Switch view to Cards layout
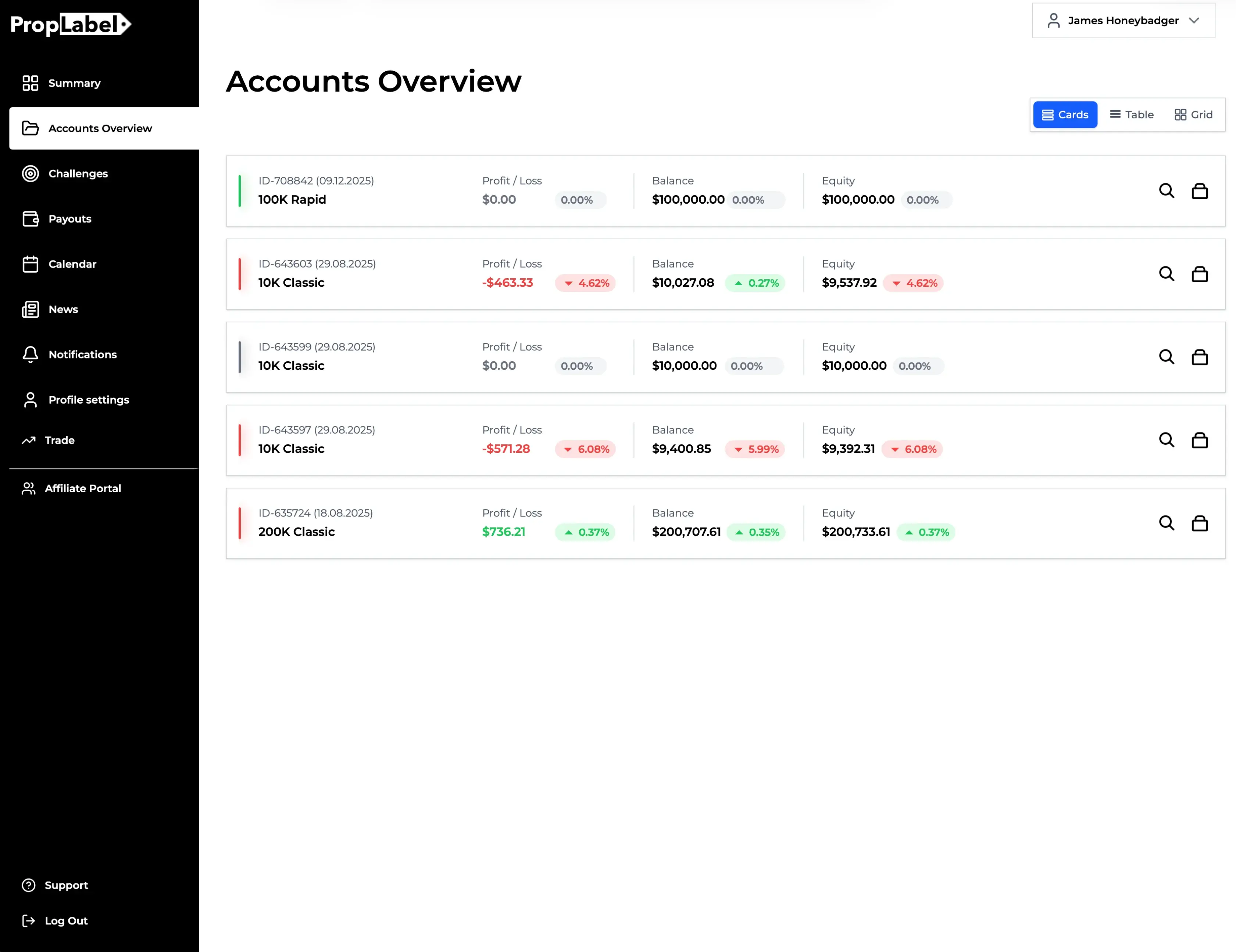1236x952 pixels. click(x=1065, y=114)
